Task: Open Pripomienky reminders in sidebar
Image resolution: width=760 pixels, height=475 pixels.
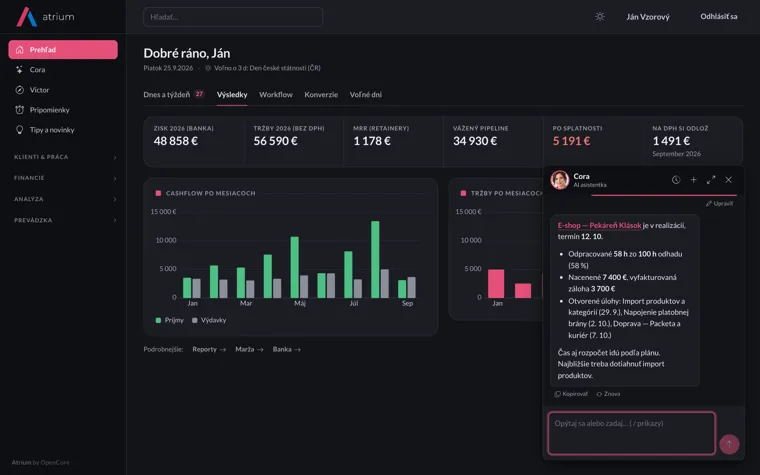Action: click(x=63, y=110)
